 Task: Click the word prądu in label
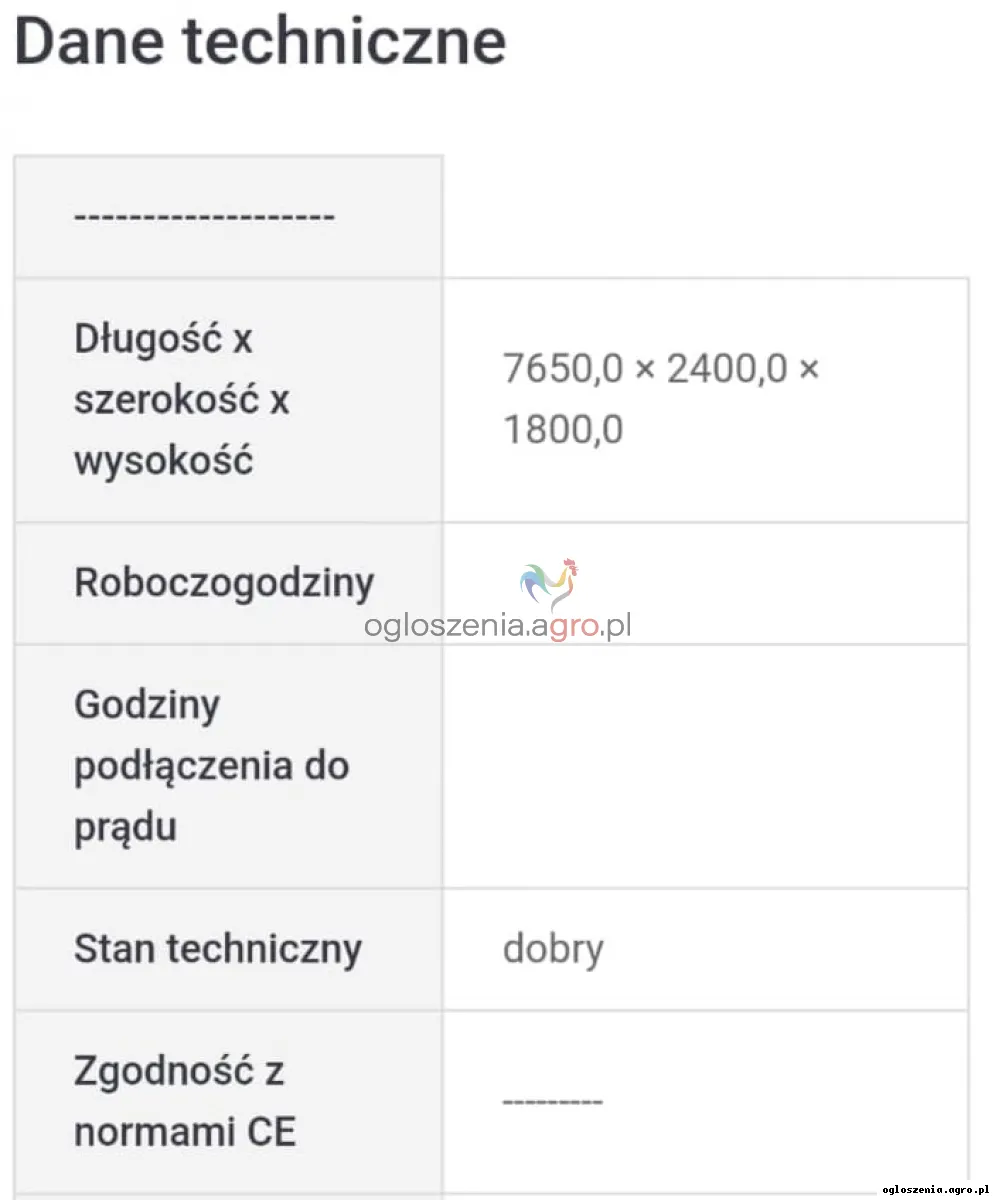[x=125, y=829]
